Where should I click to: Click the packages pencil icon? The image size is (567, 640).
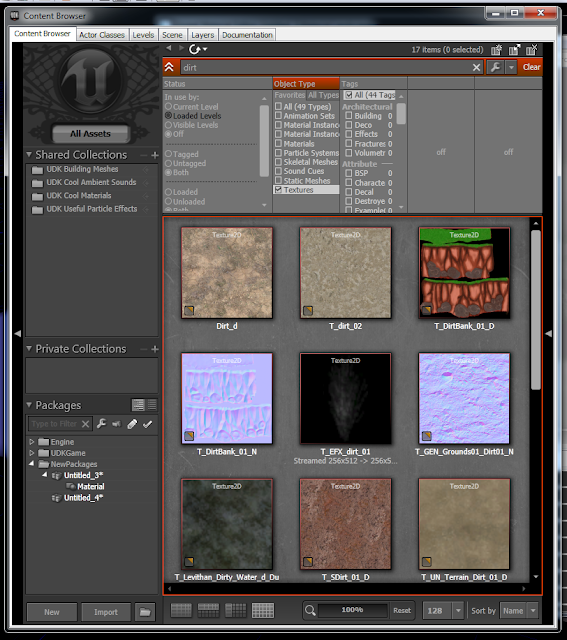point(132,424)
